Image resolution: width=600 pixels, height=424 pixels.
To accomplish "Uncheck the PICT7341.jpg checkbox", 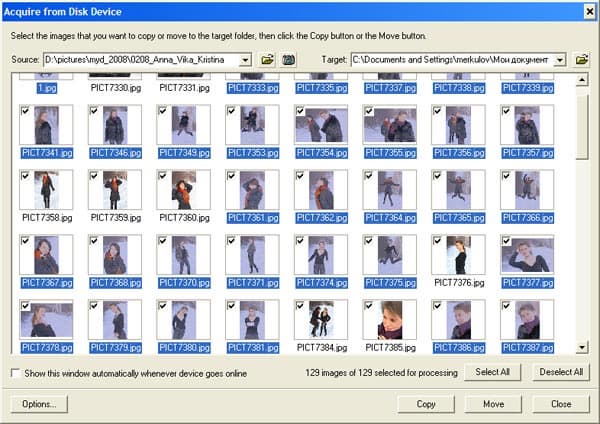I will [25, 111].
